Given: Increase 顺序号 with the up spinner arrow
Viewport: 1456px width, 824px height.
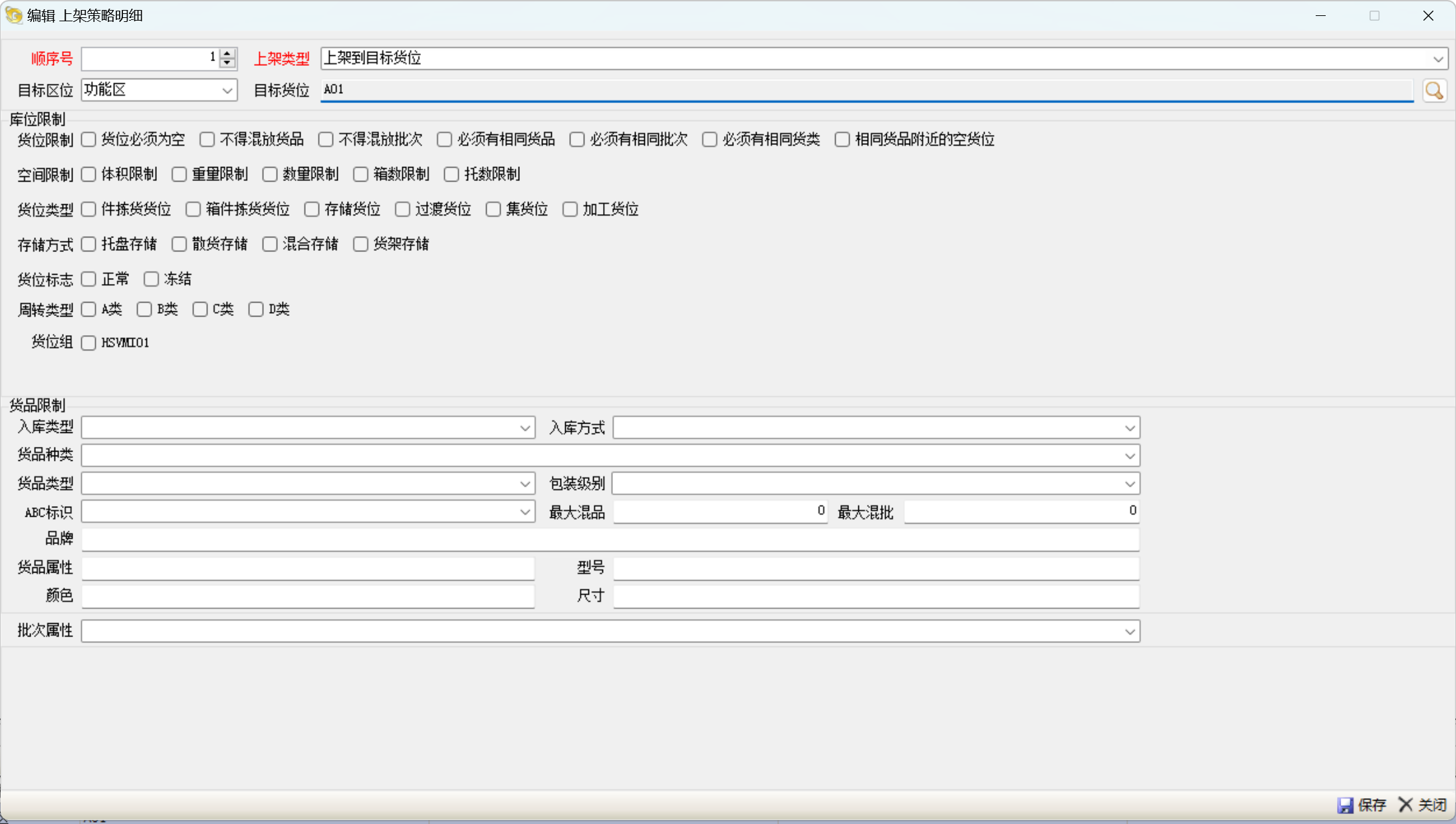Looking at the screenshot, I should pyautogui.click(x=227, y=53).
